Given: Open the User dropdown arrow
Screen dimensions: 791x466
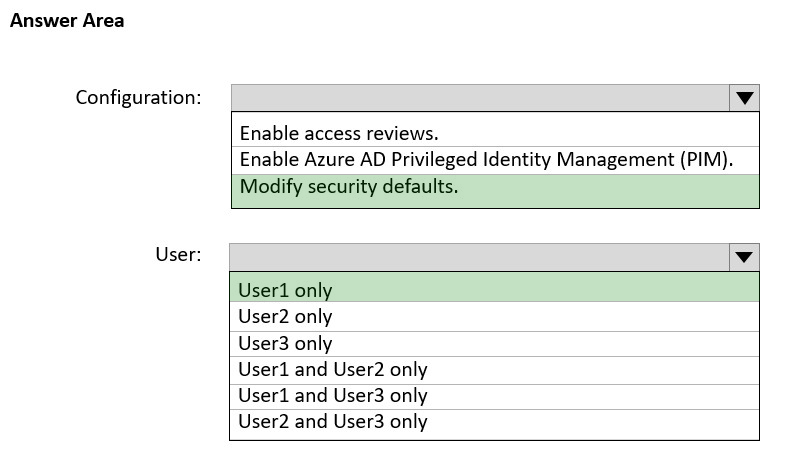Looking at the screenshot, I should 744,257.
